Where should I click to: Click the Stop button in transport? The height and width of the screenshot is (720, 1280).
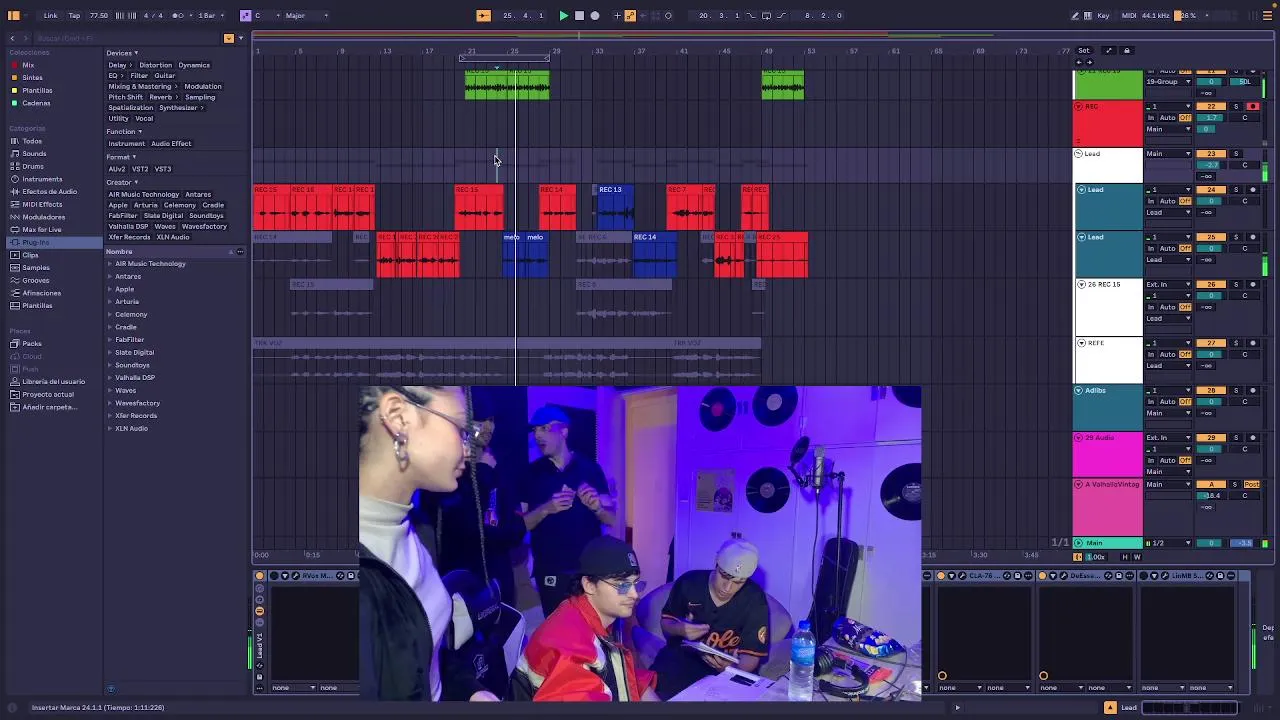point(579,15)
